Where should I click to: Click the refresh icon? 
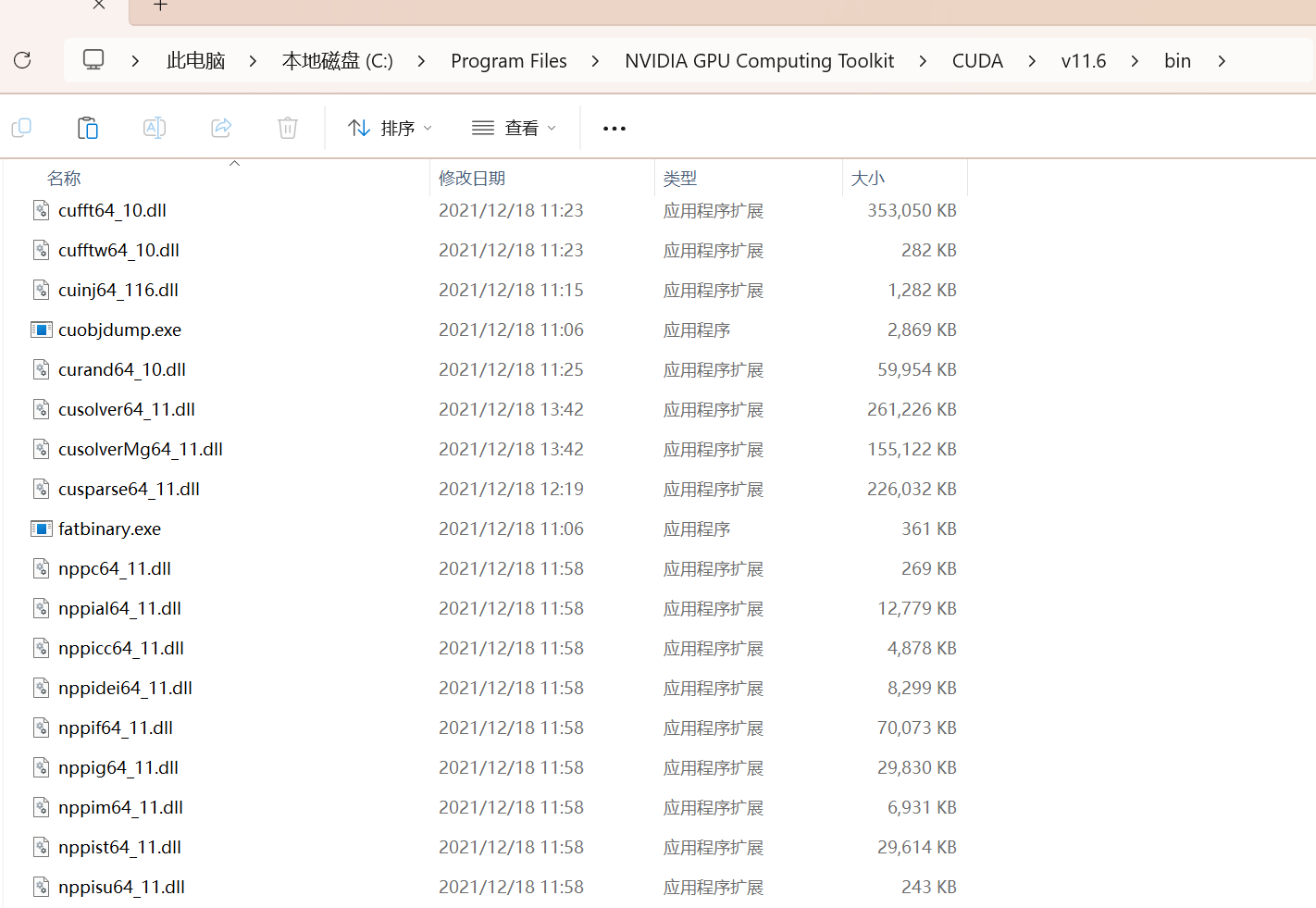22,60
